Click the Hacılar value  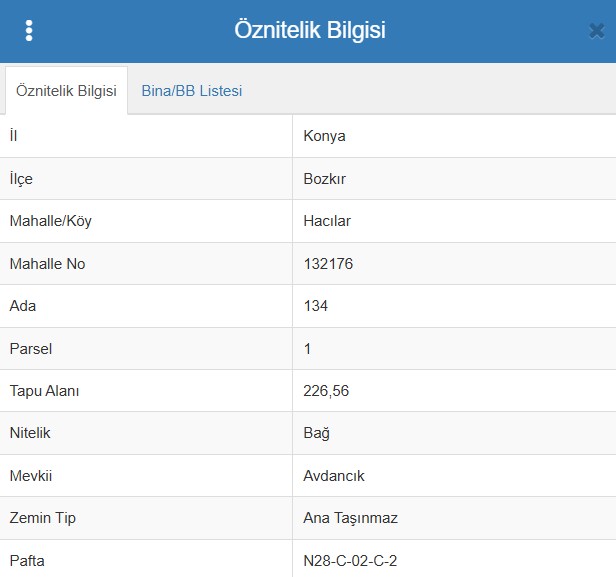(x=327, y=221)
